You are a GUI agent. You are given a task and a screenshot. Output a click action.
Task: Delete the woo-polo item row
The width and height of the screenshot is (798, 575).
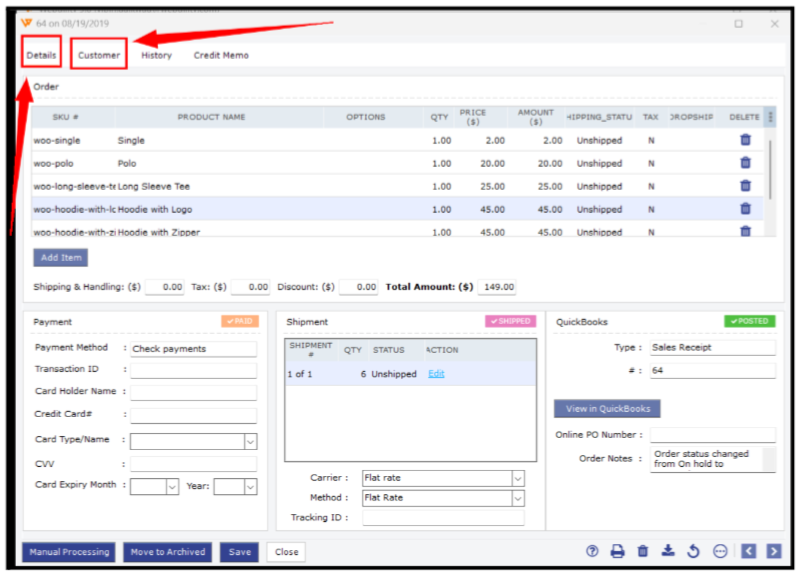pos(745,163)
